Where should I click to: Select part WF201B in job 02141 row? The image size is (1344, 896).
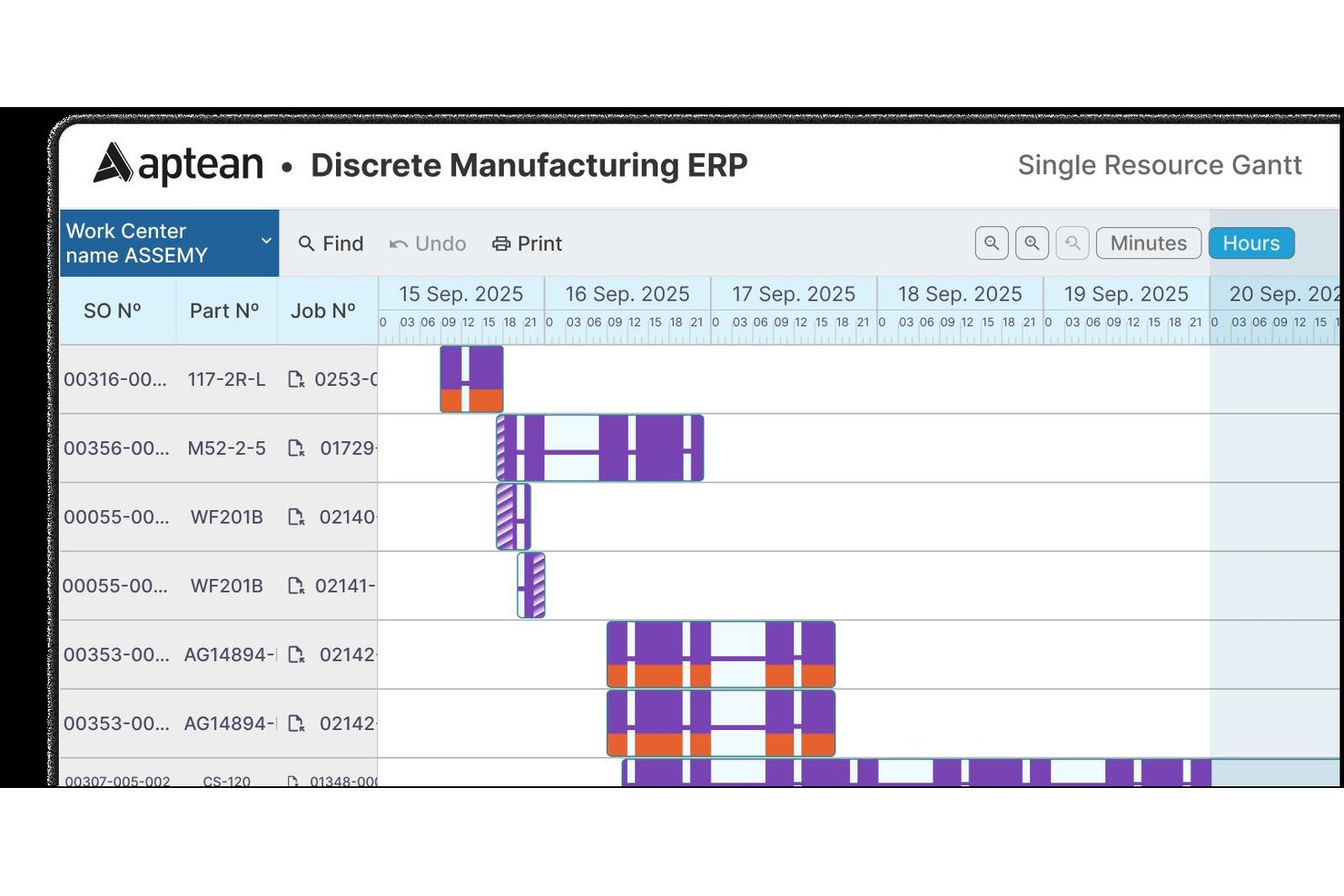pos(226,586)
